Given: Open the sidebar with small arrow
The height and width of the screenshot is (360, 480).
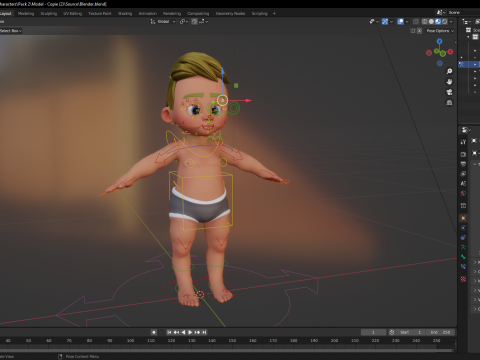Looking at the screenshot, I should click(455, 42).
